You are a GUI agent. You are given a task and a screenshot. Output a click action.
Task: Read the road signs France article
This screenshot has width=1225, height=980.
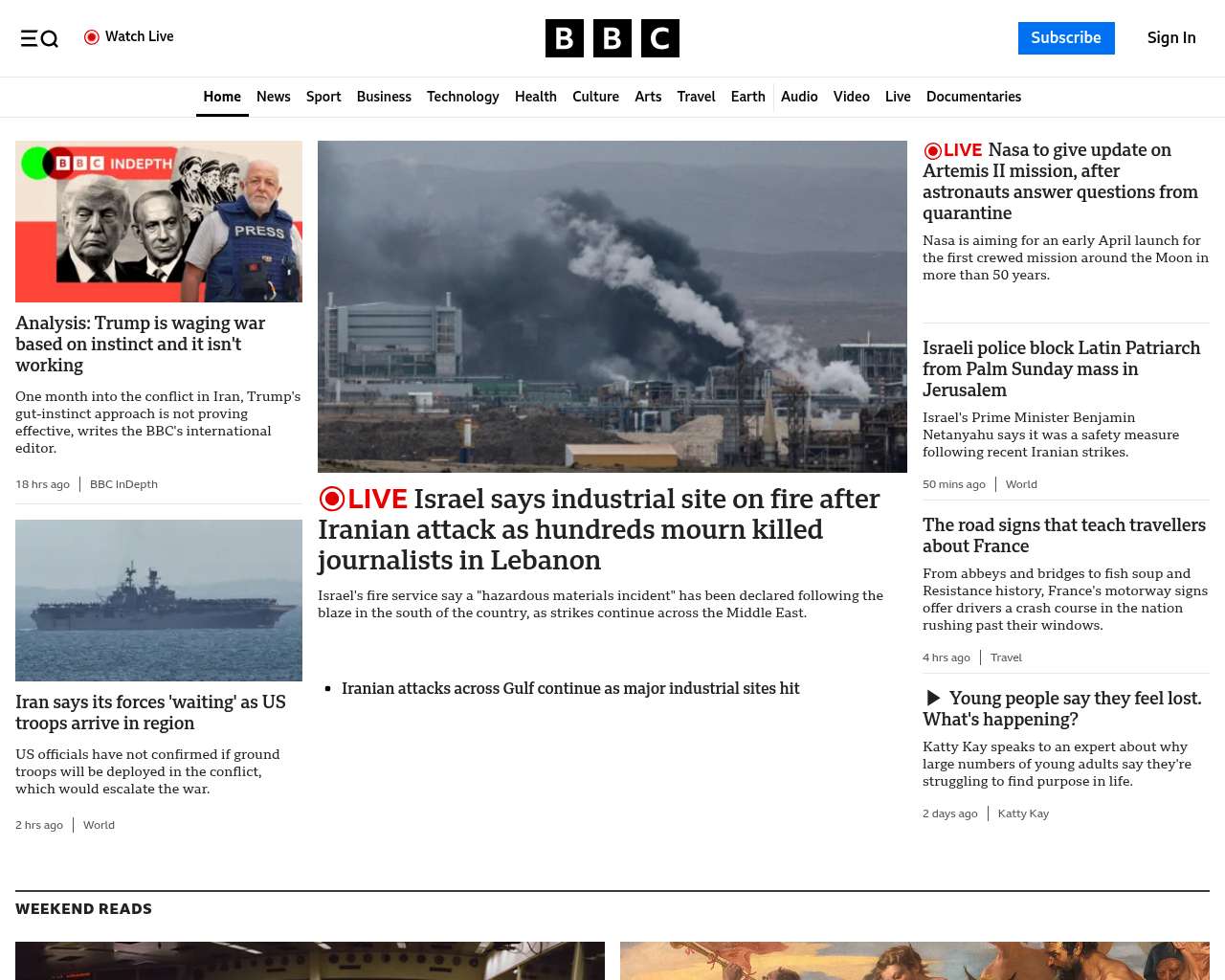tap(1063, 535)
